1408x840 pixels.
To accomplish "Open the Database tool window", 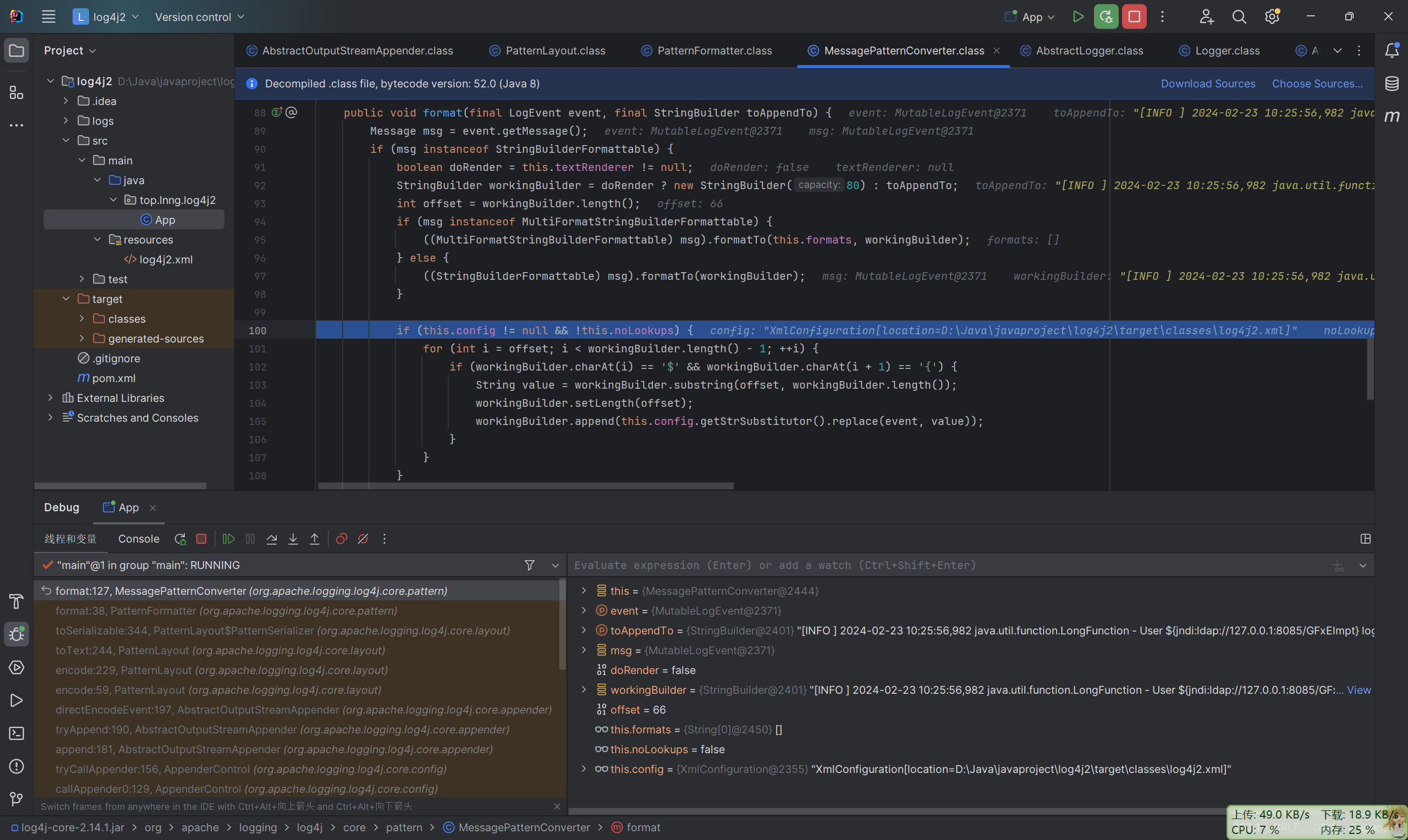I will click(1392, 84).
